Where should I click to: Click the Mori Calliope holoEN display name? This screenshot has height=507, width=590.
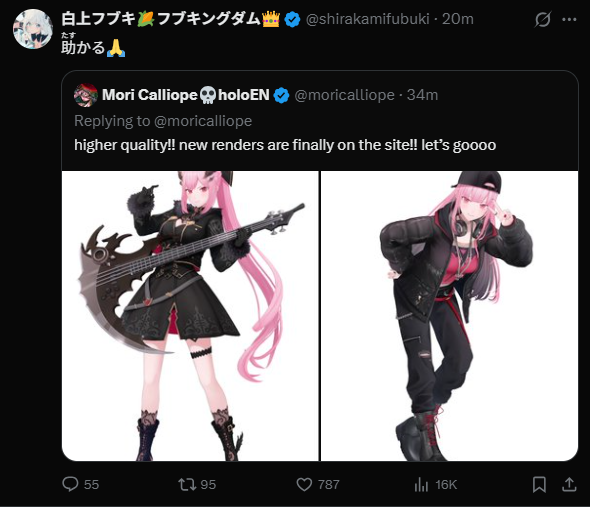coord(186,95)
